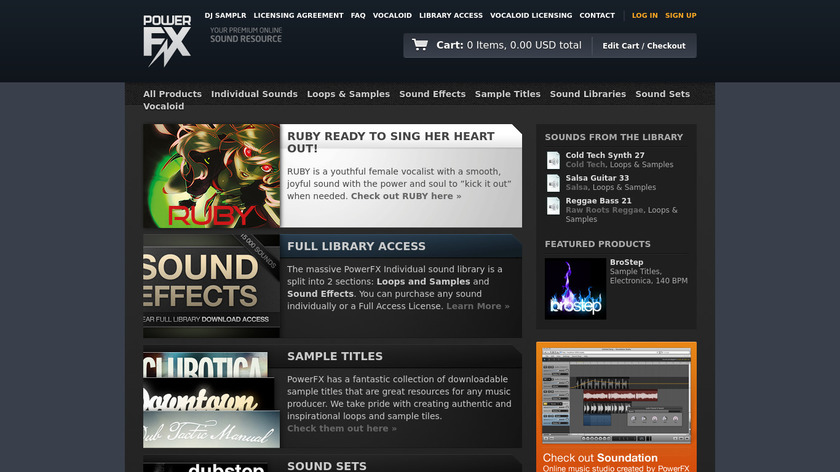Play the Cold Tech Synth 27 sound icon

(x=553, y=160)
